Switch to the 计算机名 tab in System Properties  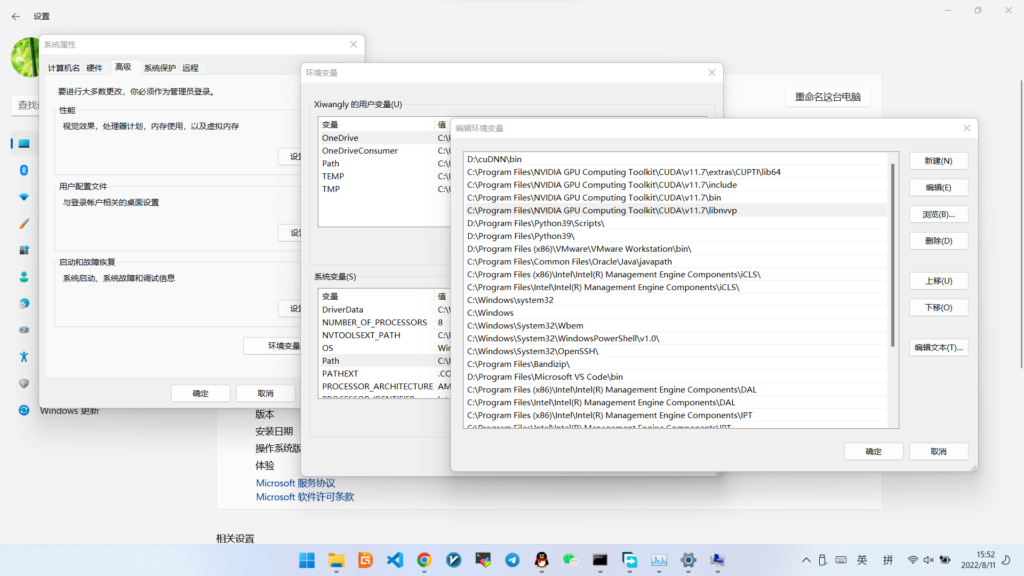63,68
